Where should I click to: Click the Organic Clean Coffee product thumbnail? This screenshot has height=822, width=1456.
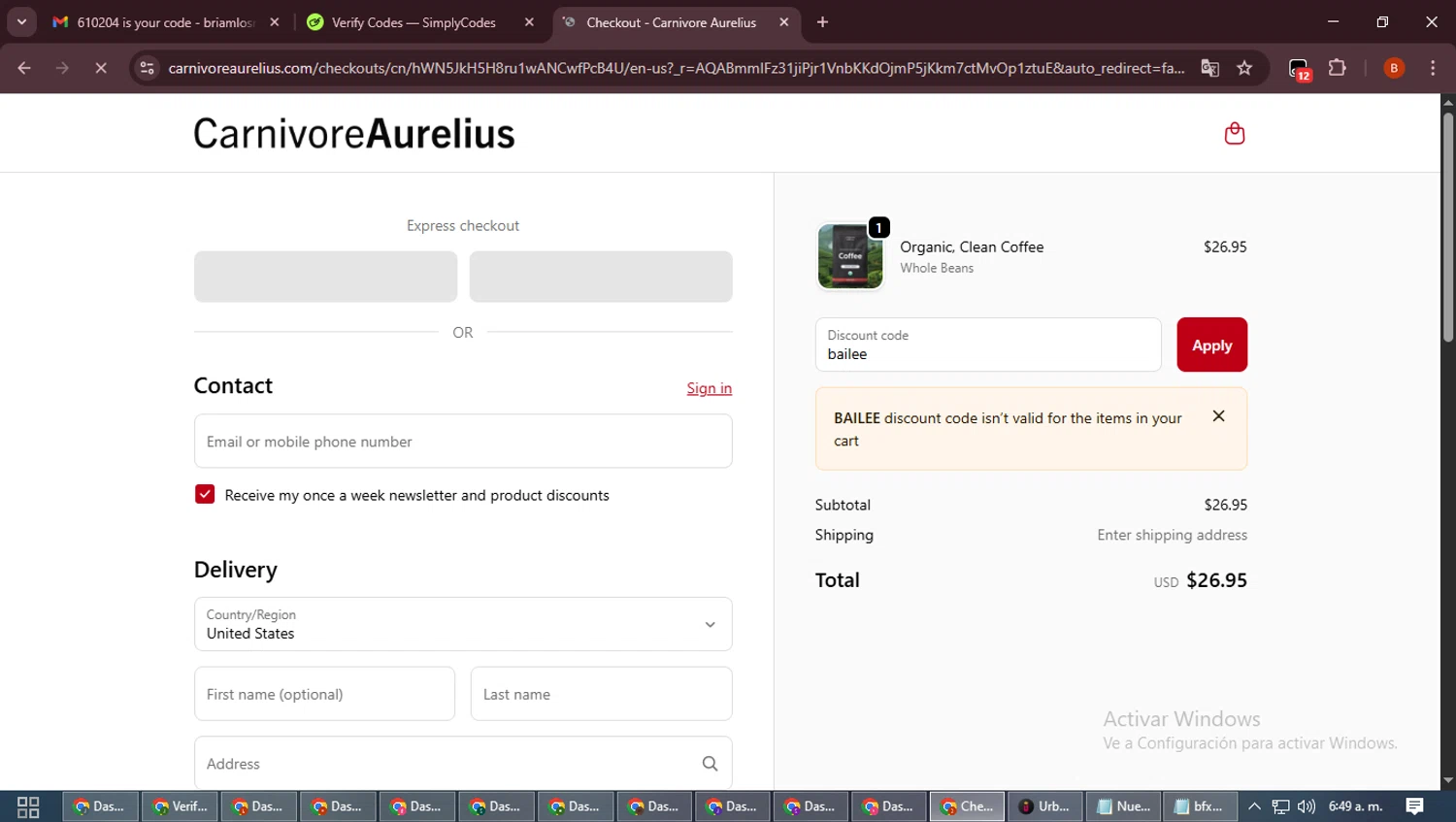tap(850, 256)
